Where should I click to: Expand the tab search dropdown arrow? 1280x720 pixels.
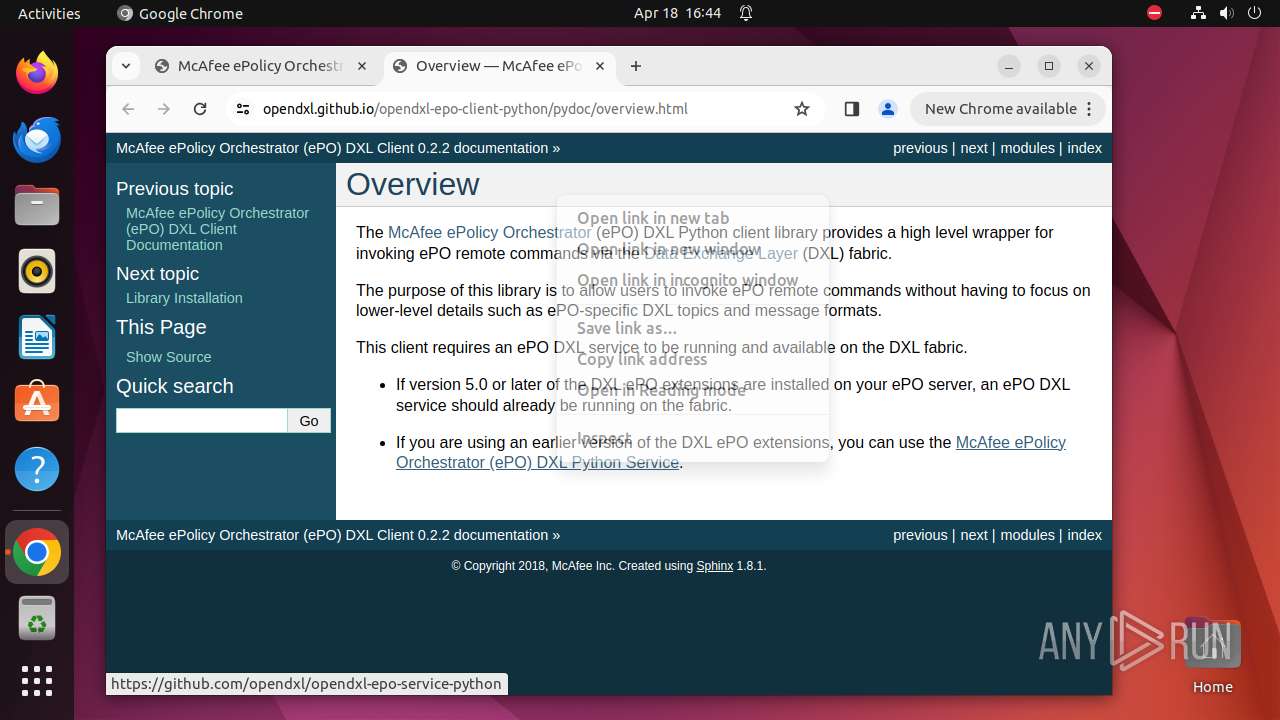[x=125, y=66]
